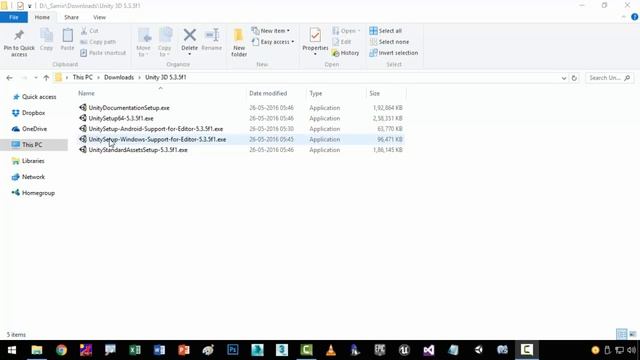Go up one folder level arrow
The height and width of the screenshot is (360, 640).
pos(46,78)
